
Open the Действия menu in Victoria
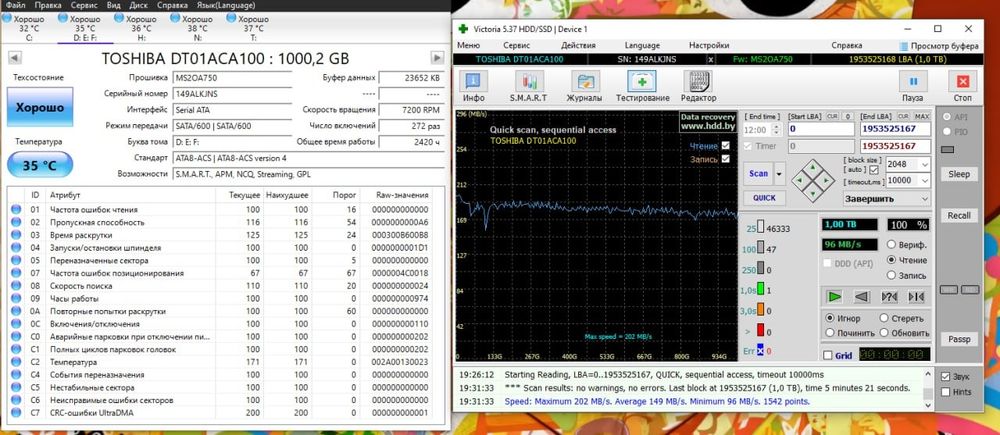coord(578,46)
